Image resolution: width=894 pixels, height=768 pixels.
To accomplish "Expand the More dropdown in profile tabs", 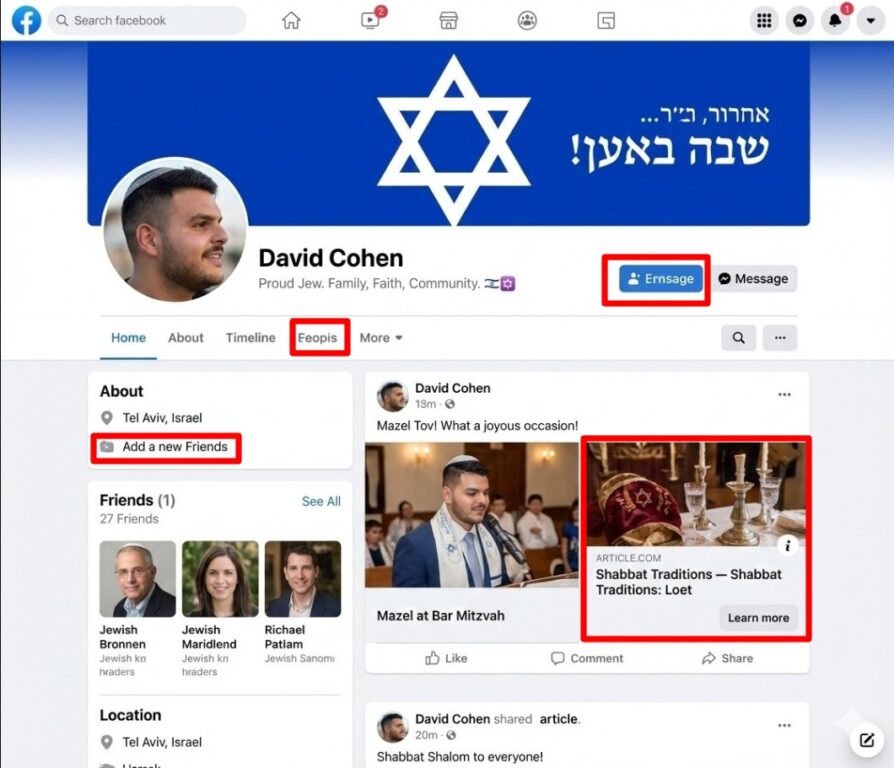I will 381,338.
